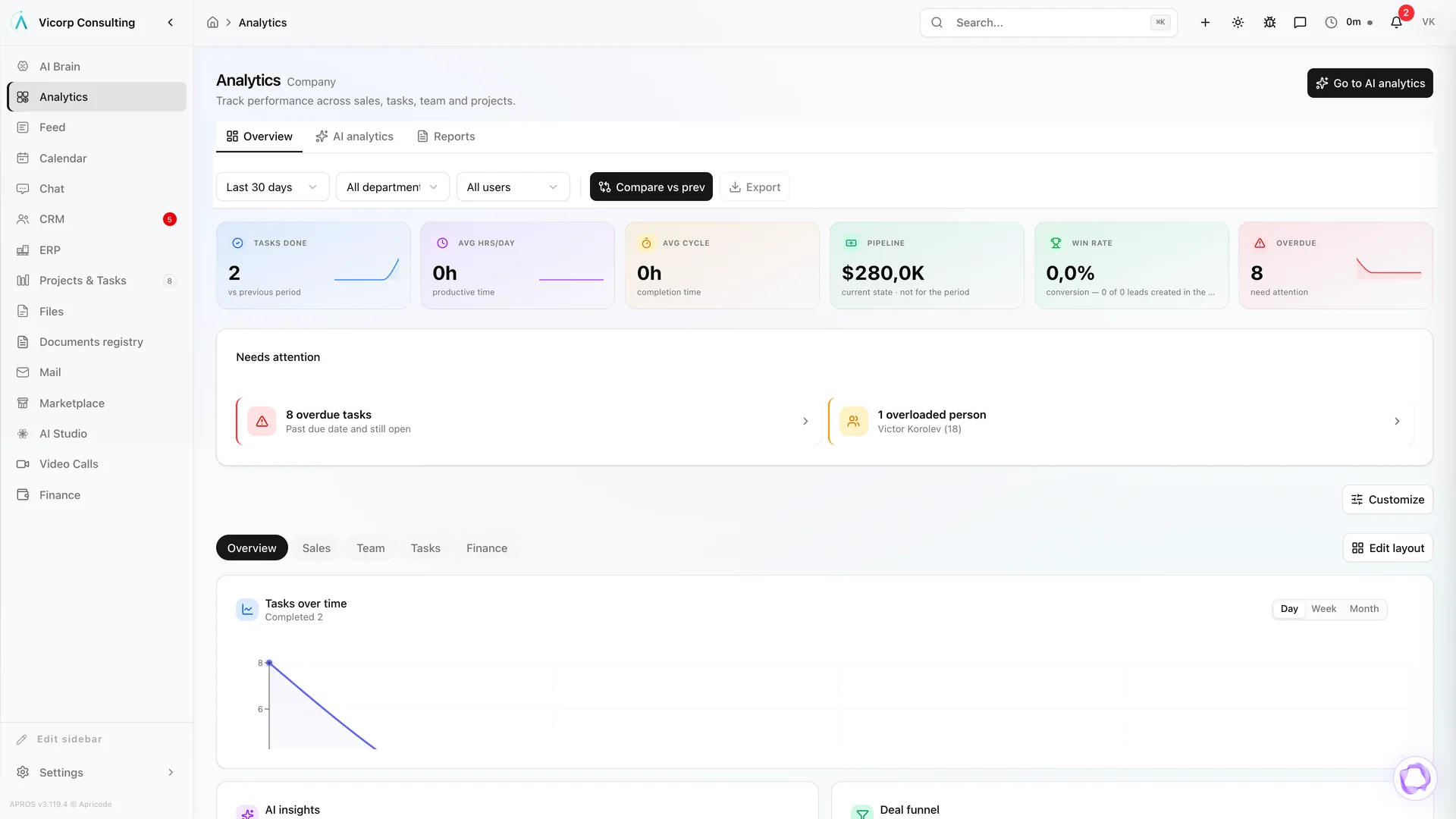This screenshot has height=819, width=1456.
Task: Open Documents registry
Action: [x=96, y=342]
